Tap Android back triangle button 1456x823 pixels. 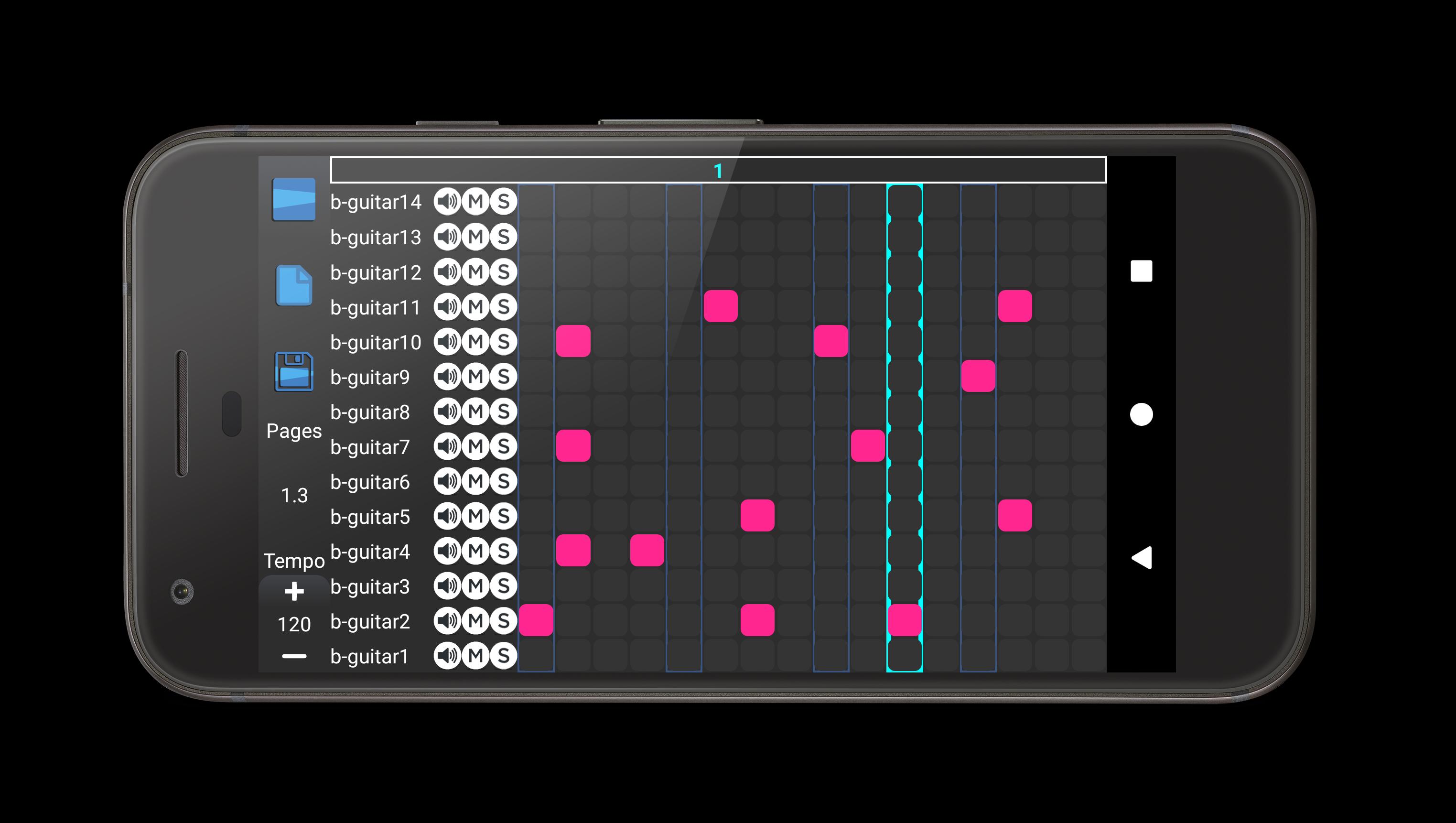pos(1141,558)
